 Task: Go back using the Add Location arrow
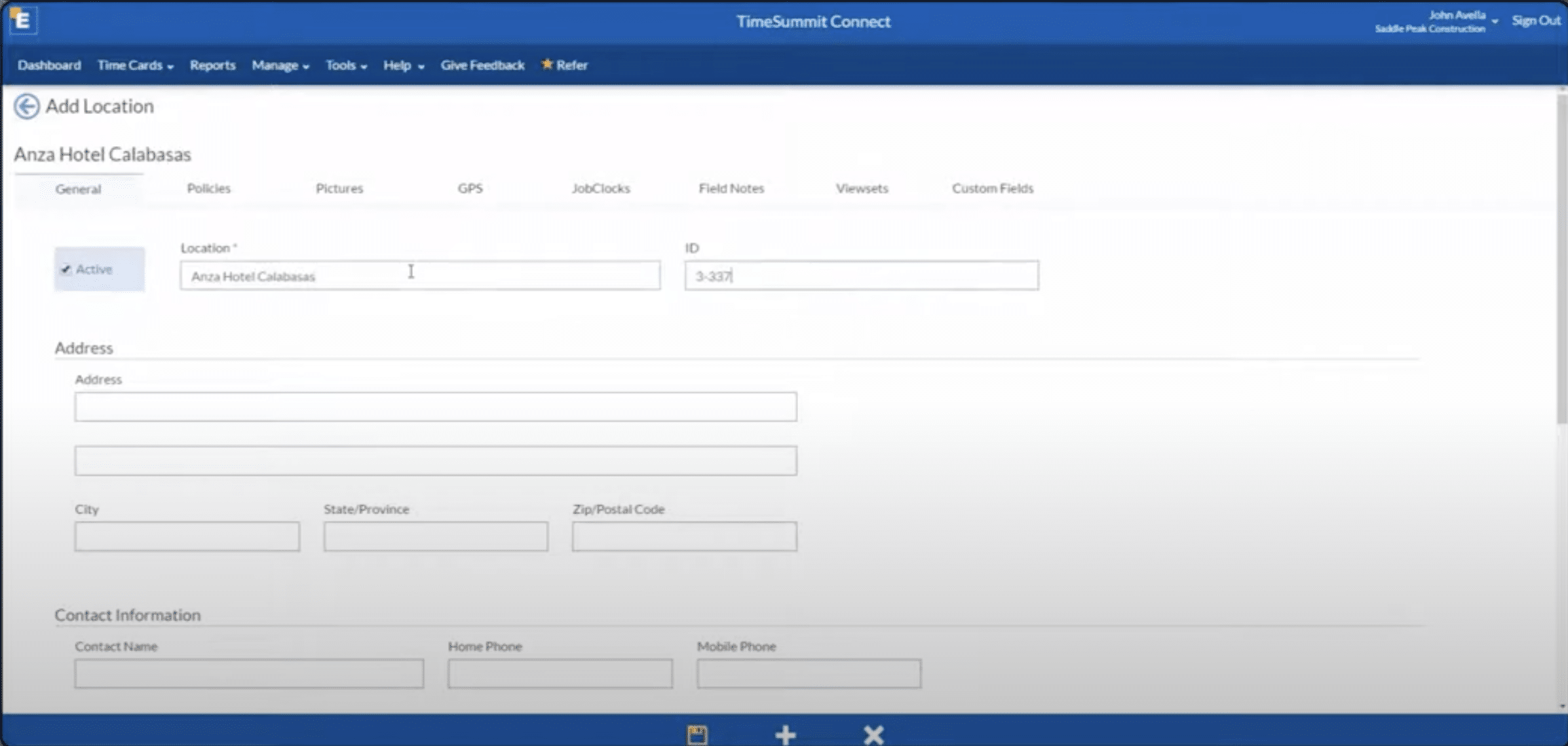(26, 106)
